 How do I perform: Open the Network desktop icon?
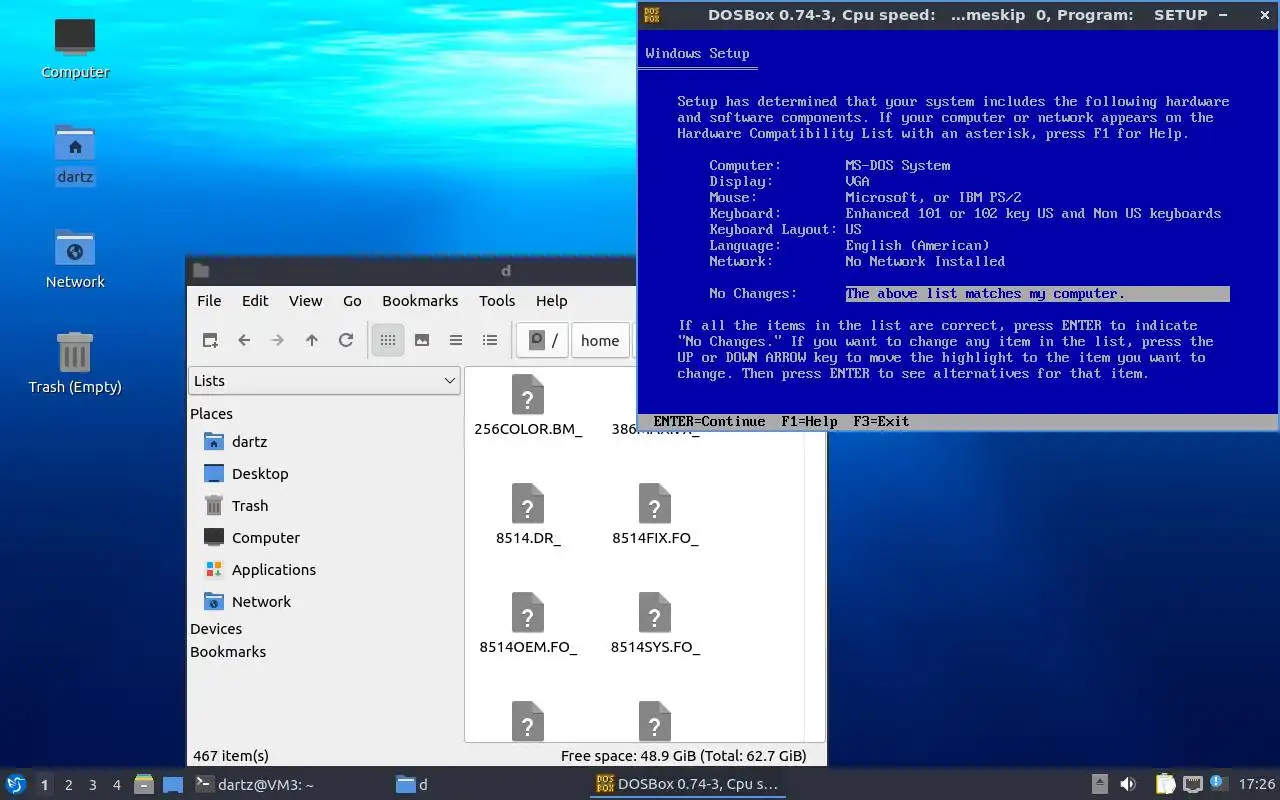point(75,259)
